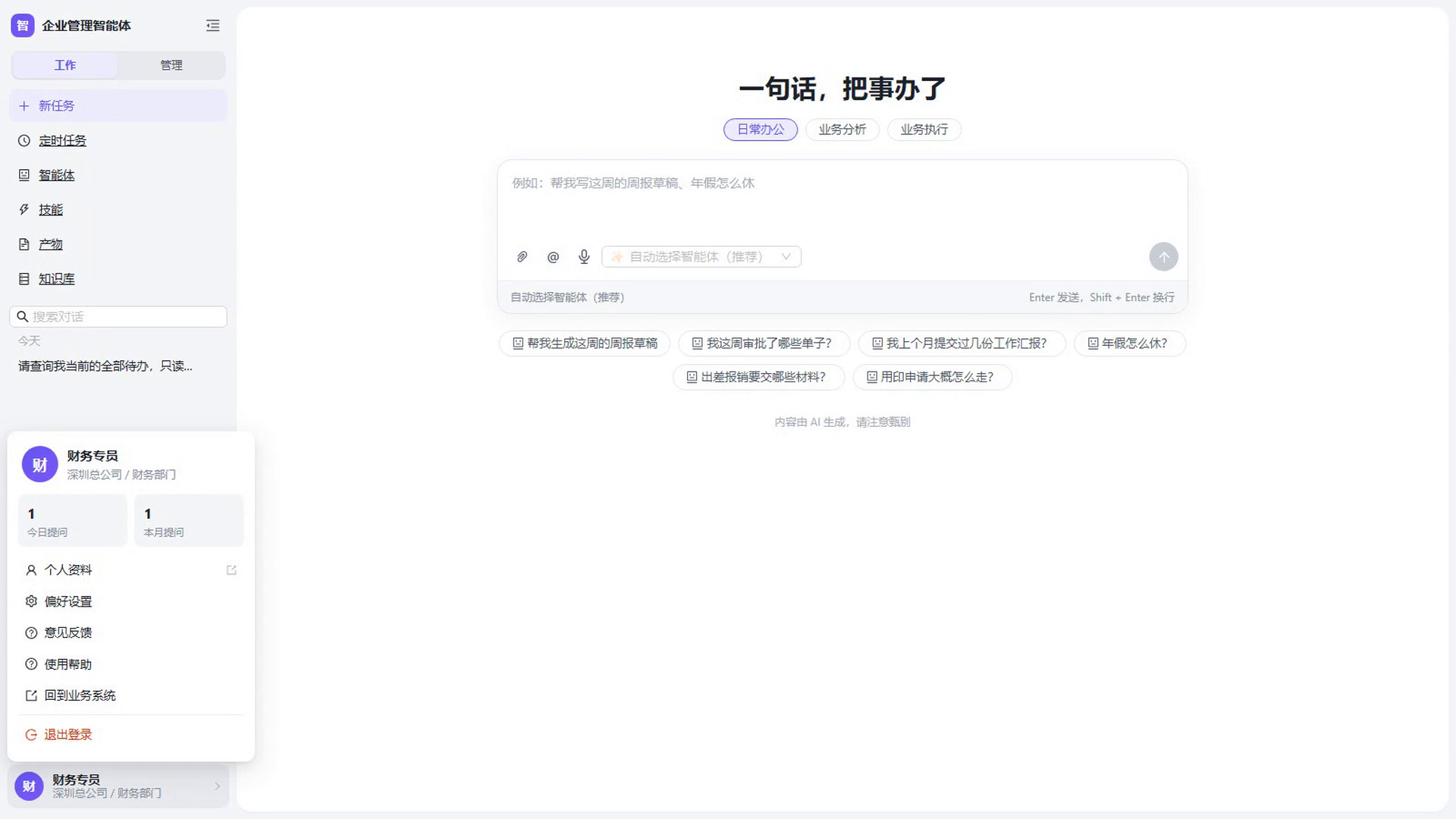
Task: Click the @ mention icon
Action: [x=553, y=257]
